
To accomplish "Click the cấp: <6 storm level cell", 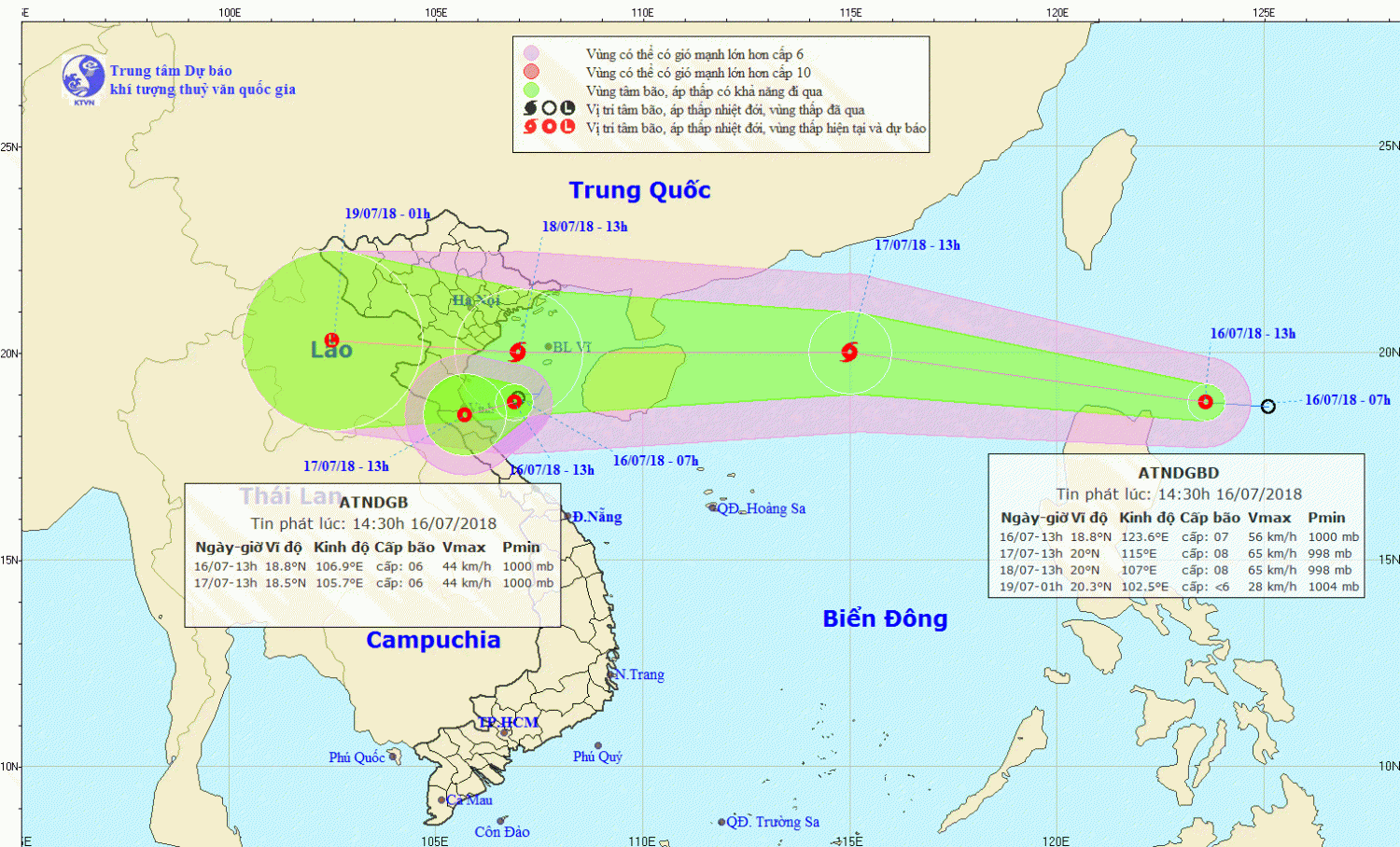I will point(1205,587).
